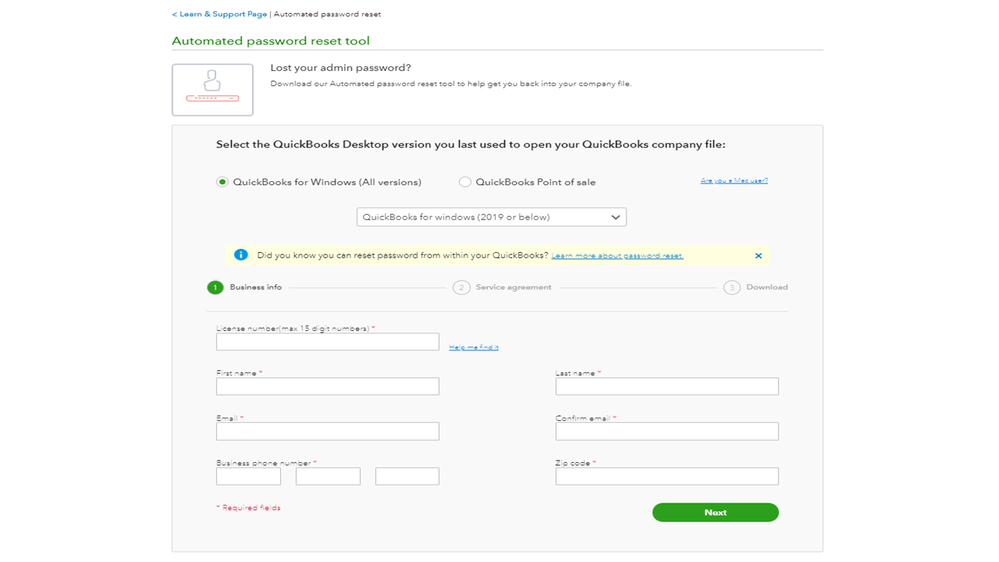Go back to Learn & Support Page
Screen dimensions: 999x562
(219, 15)
